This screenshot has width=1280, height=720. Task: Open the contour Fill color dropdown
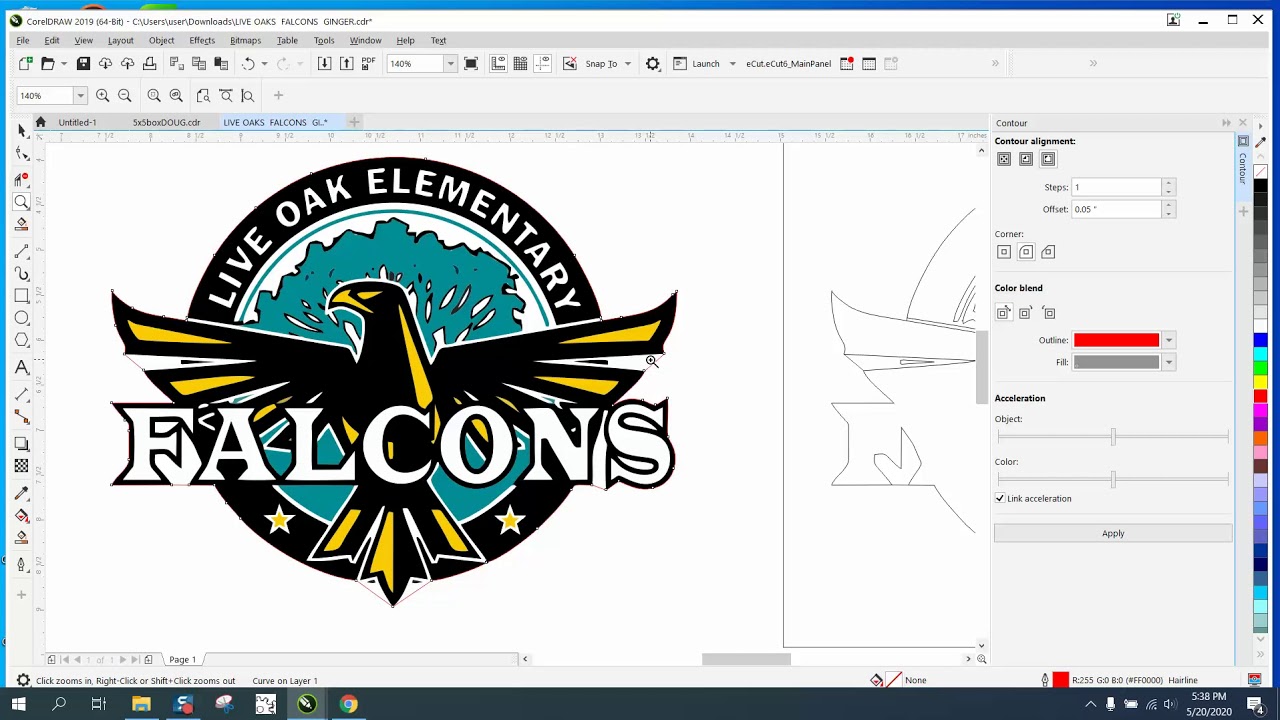coord(1169,363)
